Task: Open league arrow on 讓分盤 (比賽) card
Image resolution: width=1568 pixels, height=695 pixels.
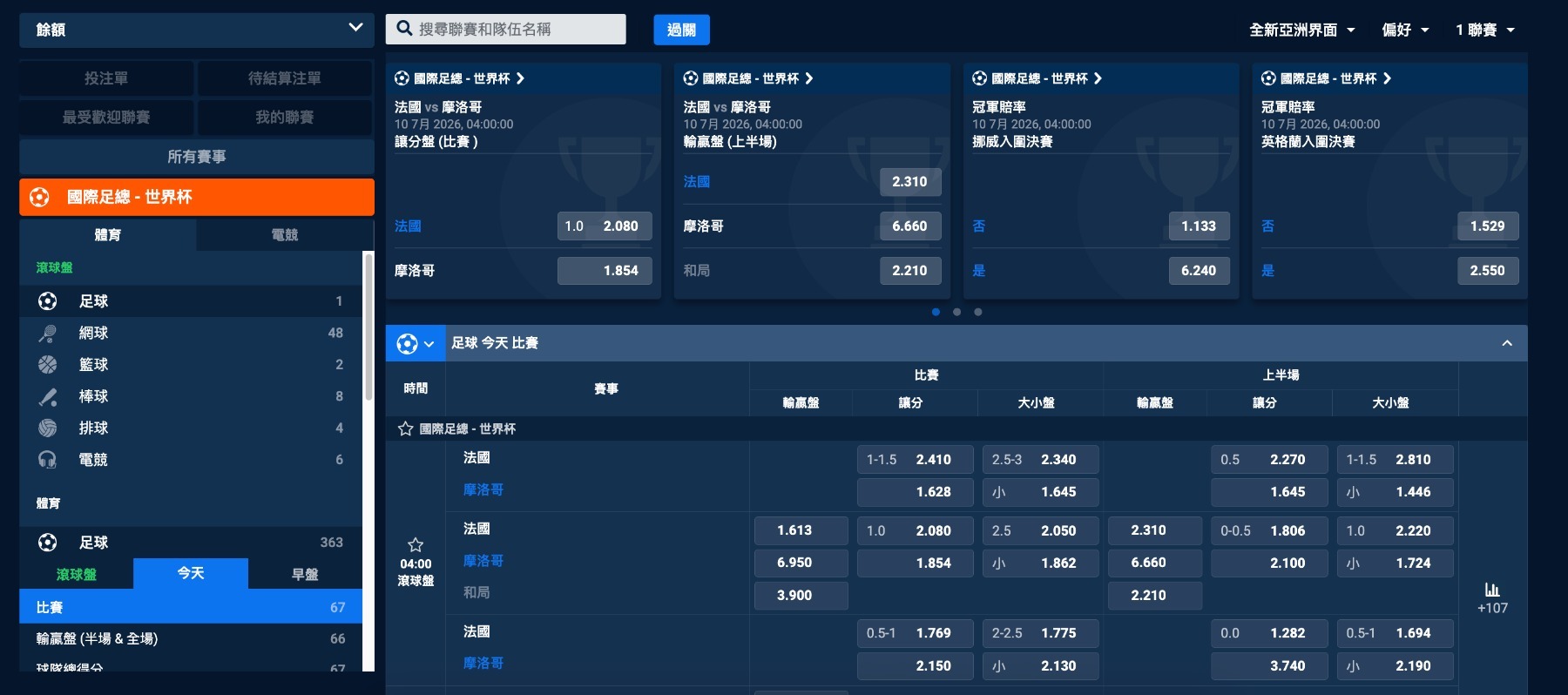Action: pos(520,78)
